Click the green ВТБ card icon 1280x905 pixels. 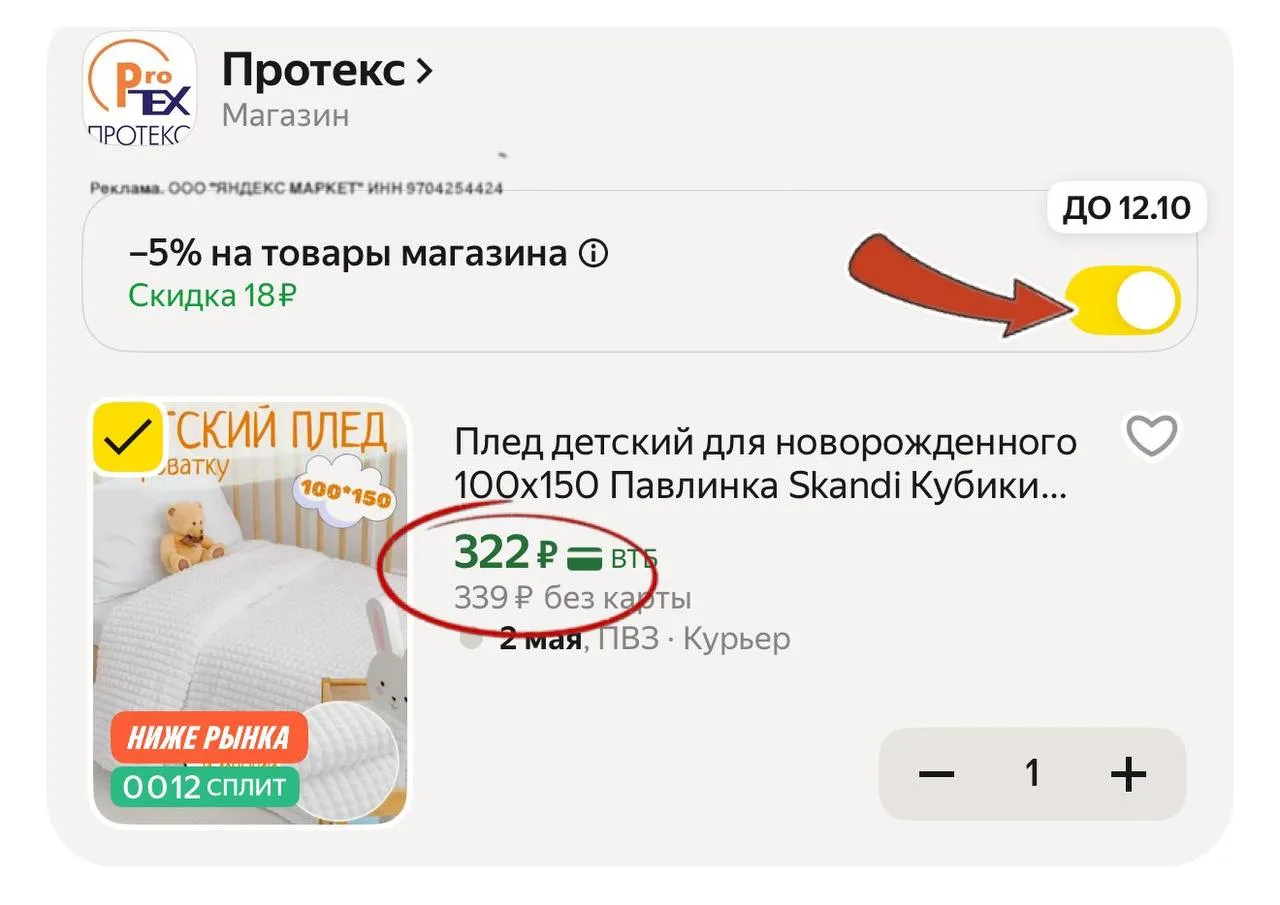pos(584,558)
